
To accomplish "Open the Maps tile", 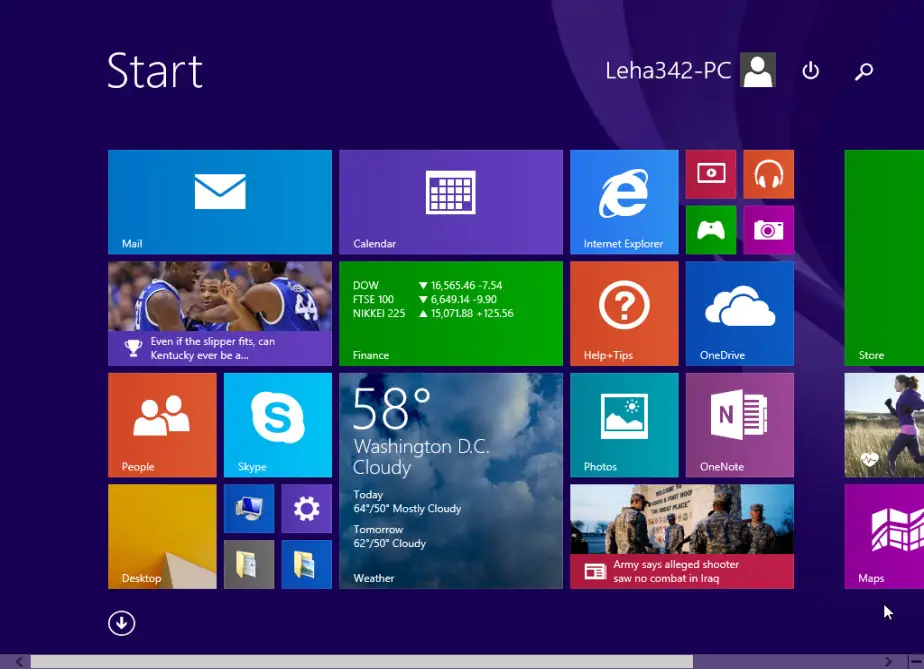I will [x=884, y=536].
